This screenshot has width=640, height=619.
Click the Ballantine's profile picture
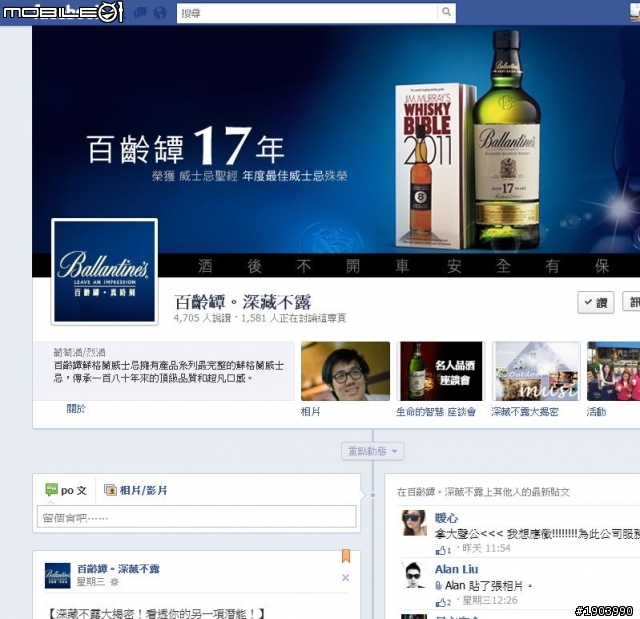click(104, 272)
